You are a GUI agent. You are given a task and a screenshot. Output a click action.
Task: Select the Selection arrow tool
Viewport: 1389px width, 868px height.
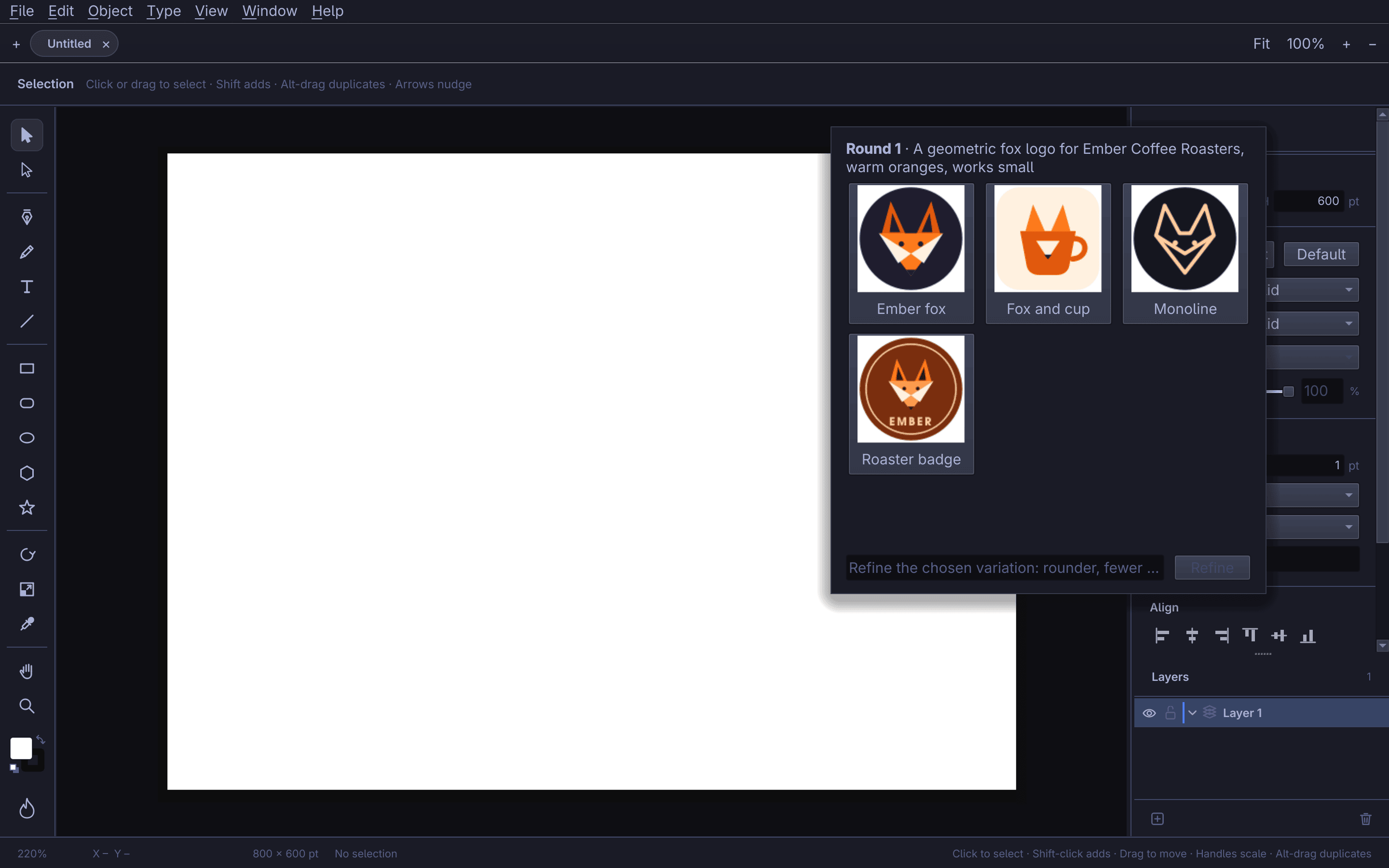(x=27, y=136)
